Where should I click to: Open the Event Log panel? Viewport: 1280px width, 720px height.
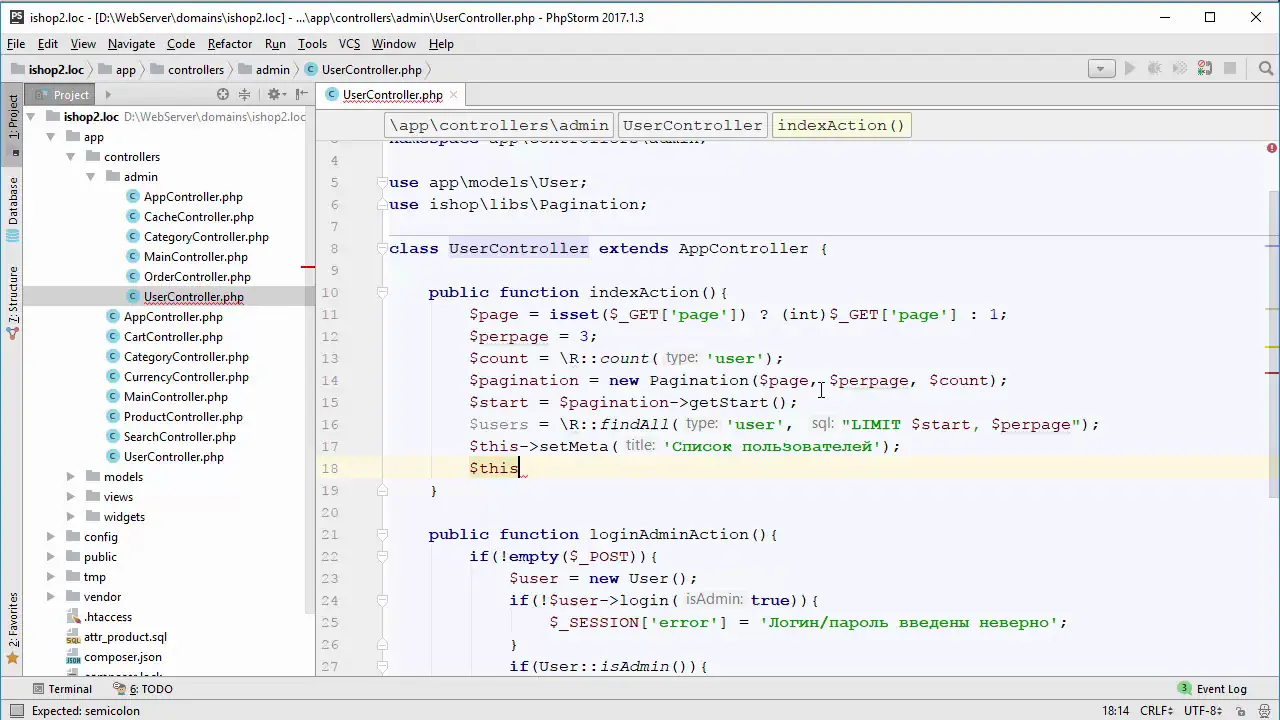[x=1212, y=689]
